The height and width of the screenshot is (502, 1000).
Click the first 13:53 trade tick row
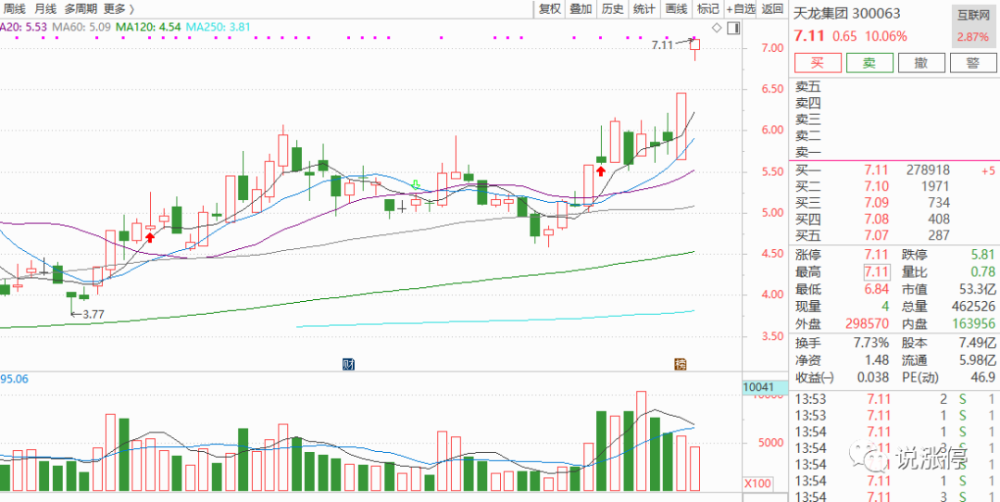pos(894,399)
